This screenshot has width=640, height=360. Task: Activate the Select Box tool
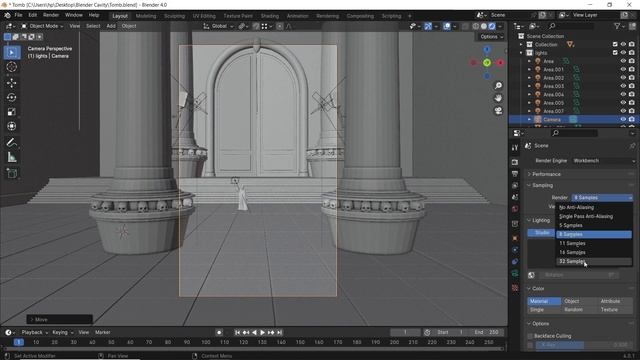[x=11, y=53]
